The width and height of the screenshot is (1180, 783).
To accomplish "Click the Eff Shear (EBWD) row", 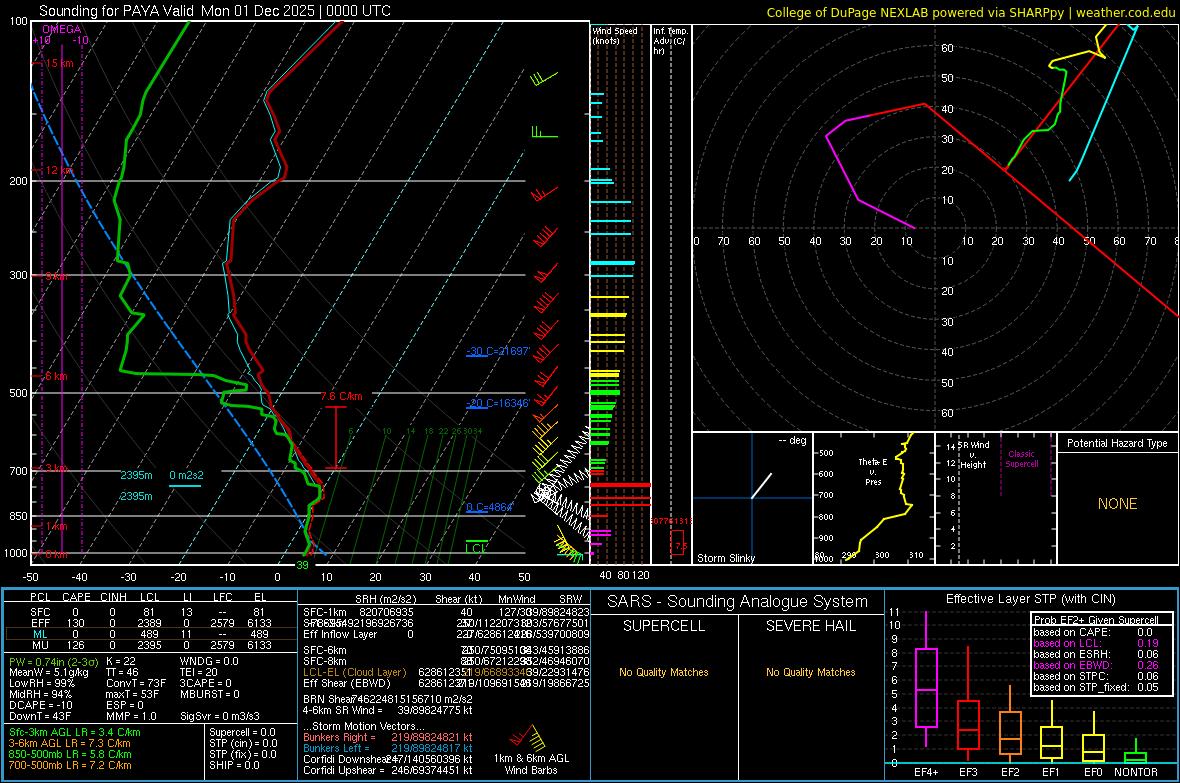I will 446,684.
